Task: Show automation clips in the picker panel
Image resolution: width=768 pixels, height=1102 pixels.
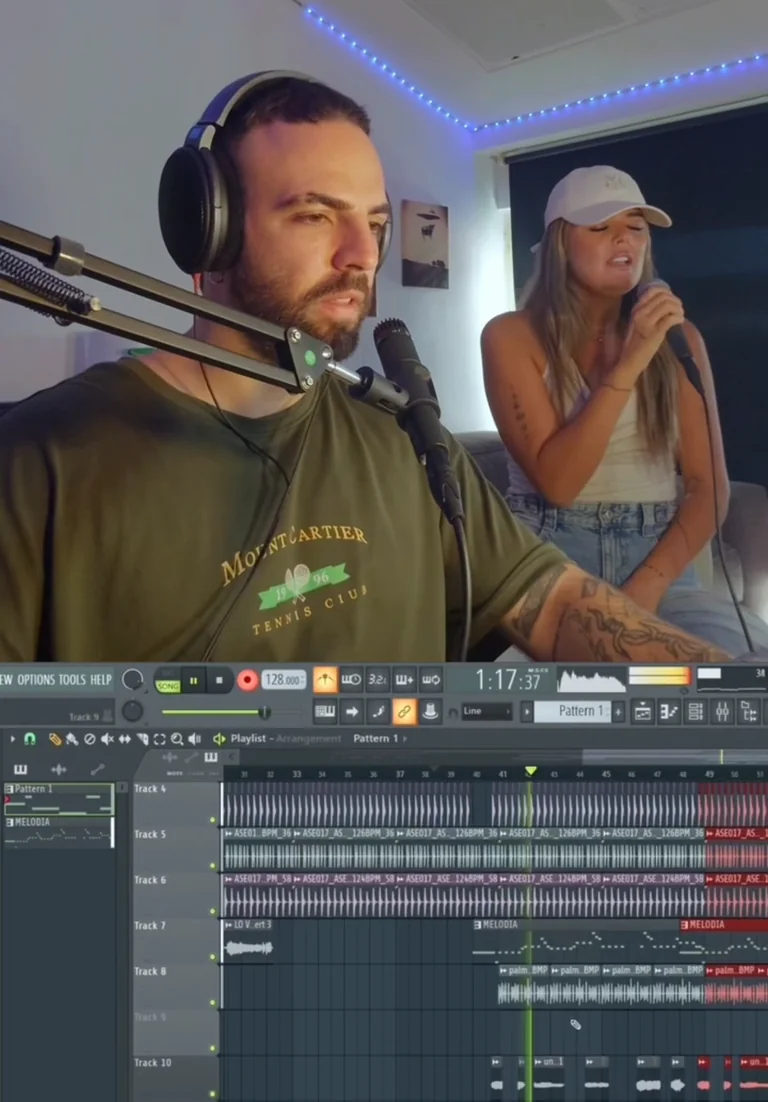Action: tap(97, 769)
